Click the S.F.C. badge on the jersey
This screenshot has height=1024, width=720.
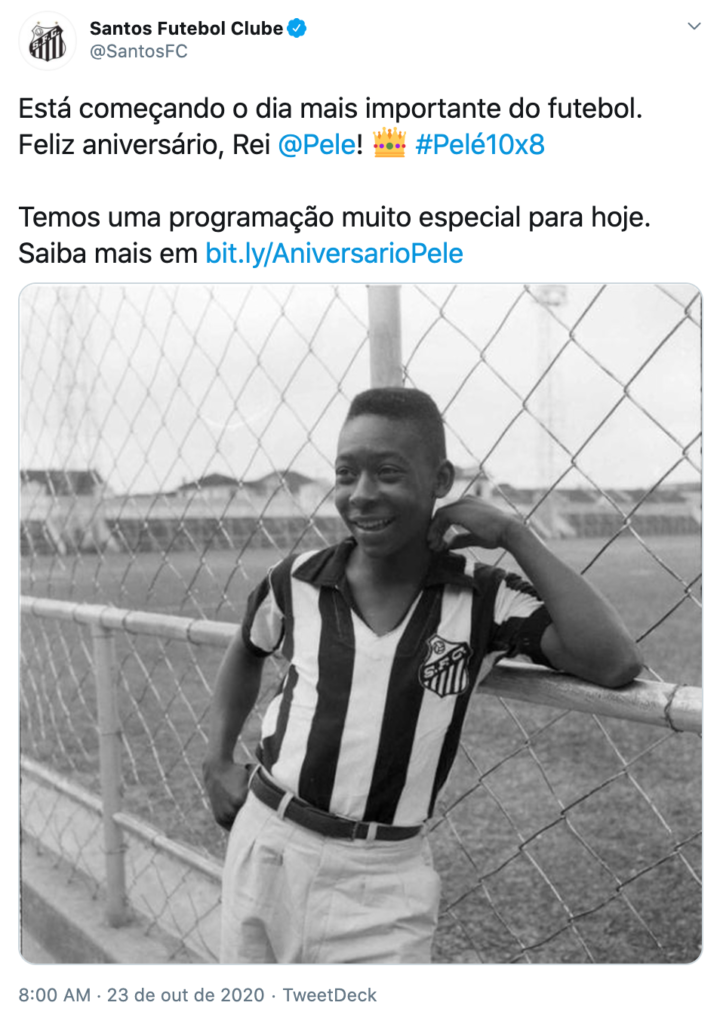coord(446,665)
